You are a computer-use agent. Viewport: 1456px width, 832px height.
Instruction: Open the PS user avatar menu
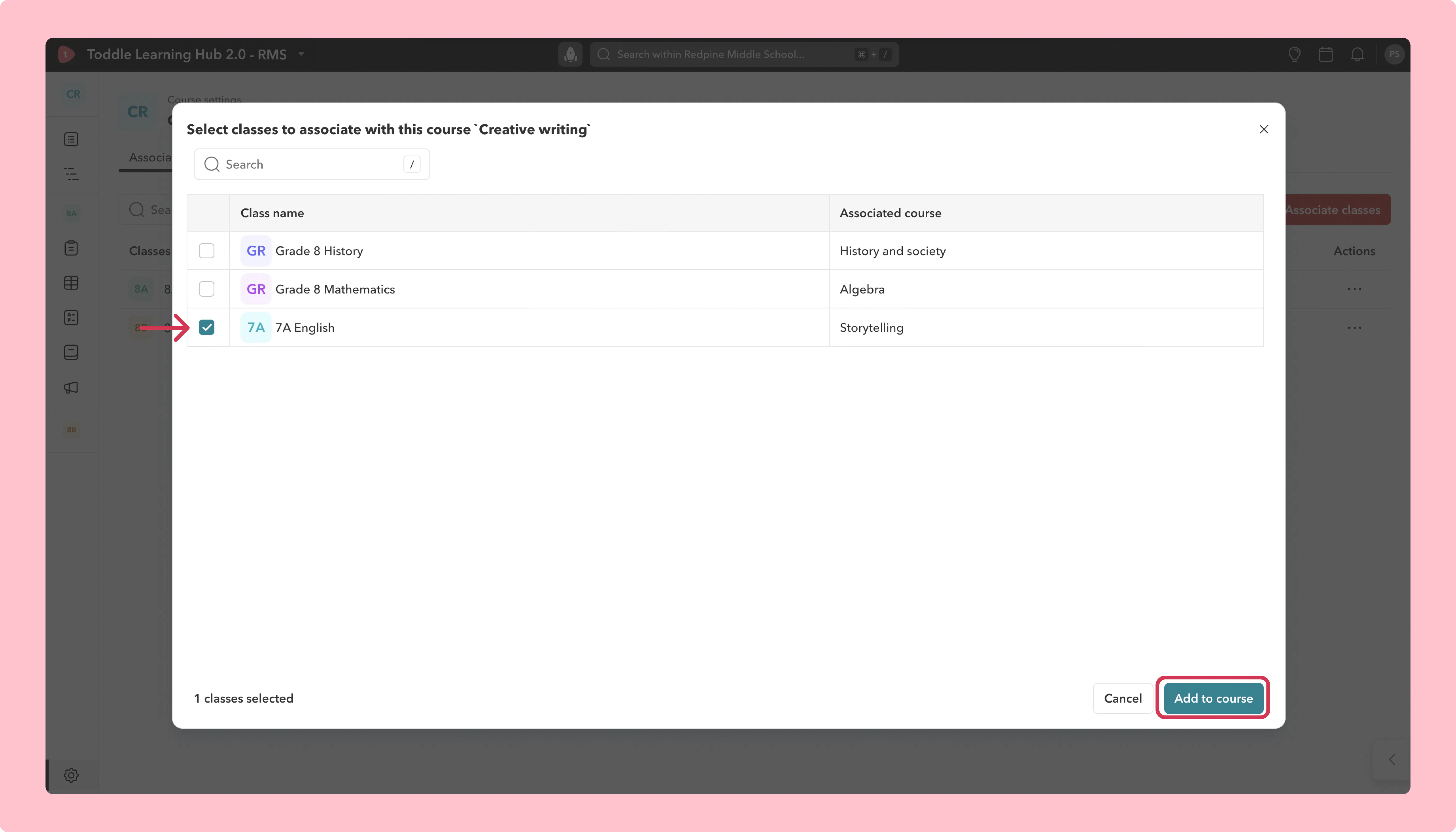(1394, 54)
